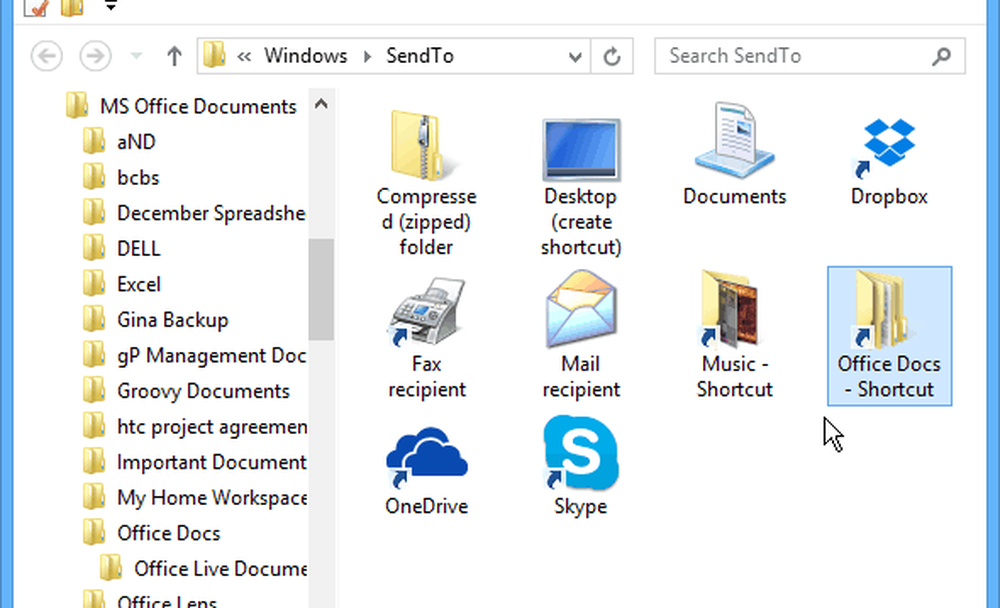
Task: Click the folder icon in address bar
Action: click(214, 56)
